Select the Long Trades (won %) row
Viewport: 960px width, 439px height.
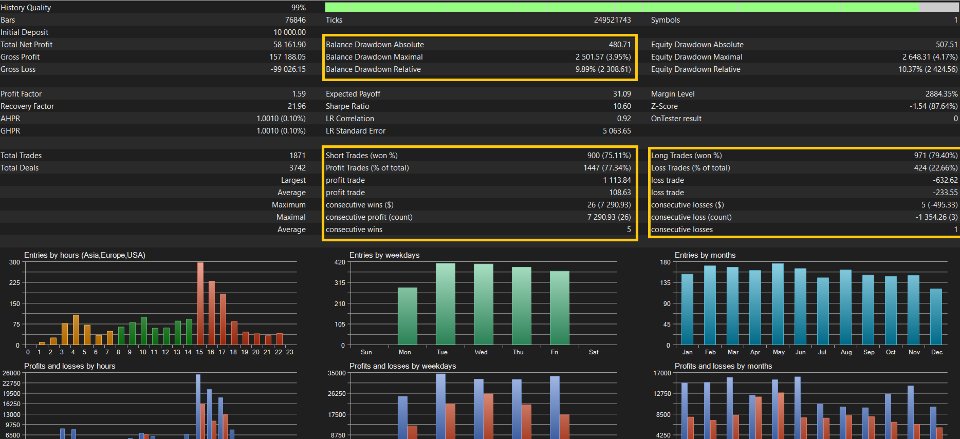point(804,156)
